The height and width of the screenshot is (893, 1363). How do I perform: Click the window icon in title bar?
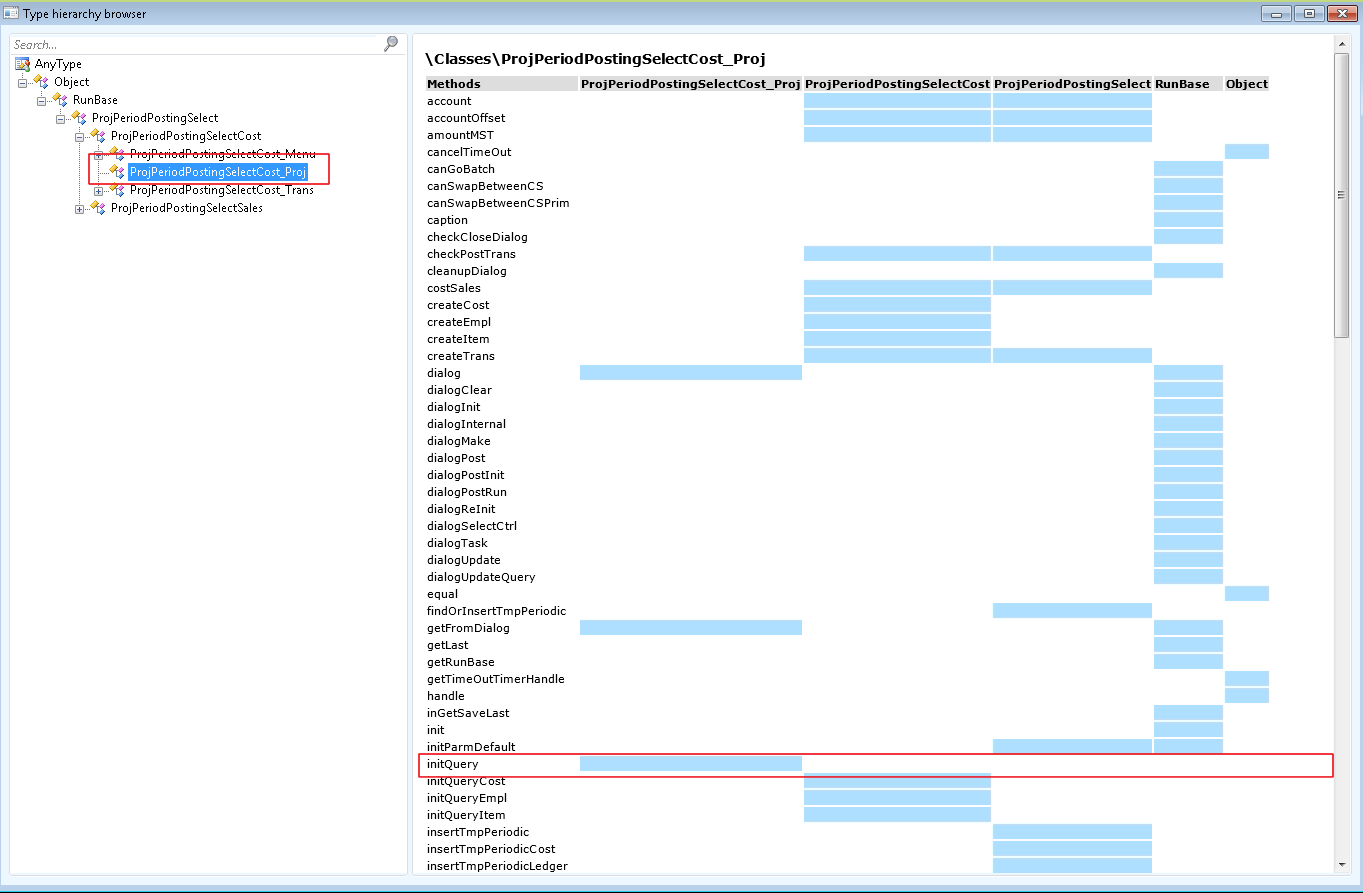click(x=11, y=13)
